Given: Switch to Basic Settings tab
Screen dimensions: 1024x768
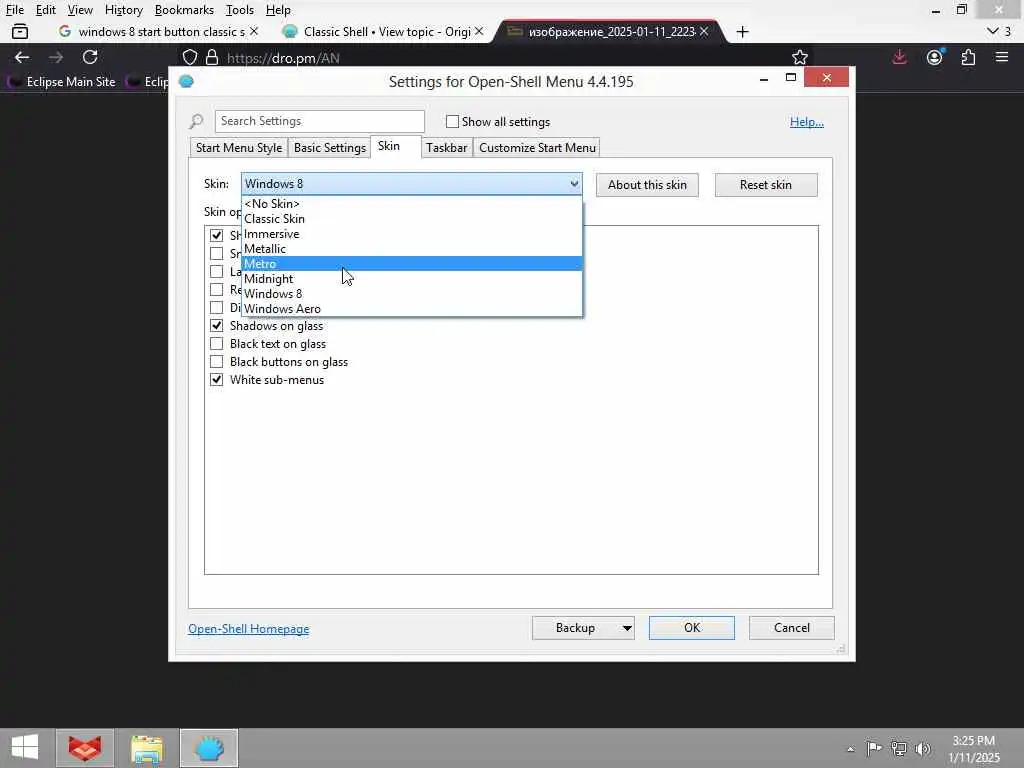Looking at the screenshot, I should point(330,148).
